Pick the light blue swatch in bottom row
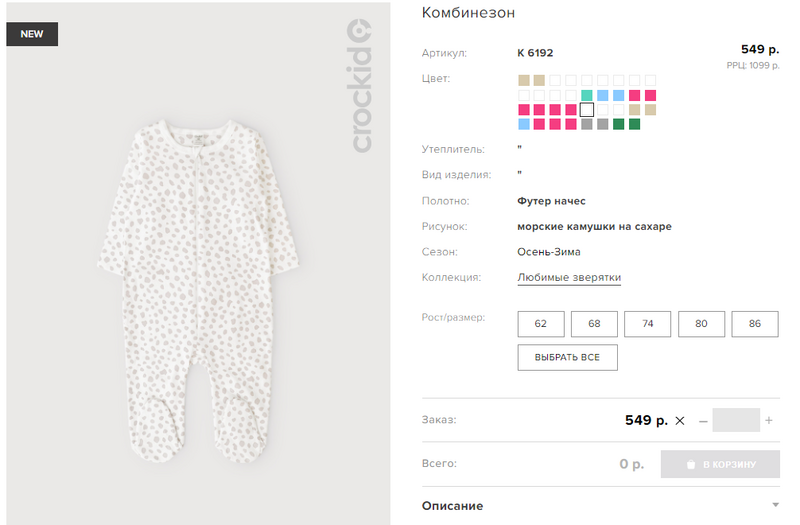800x525 pixels. click(524, 125)
